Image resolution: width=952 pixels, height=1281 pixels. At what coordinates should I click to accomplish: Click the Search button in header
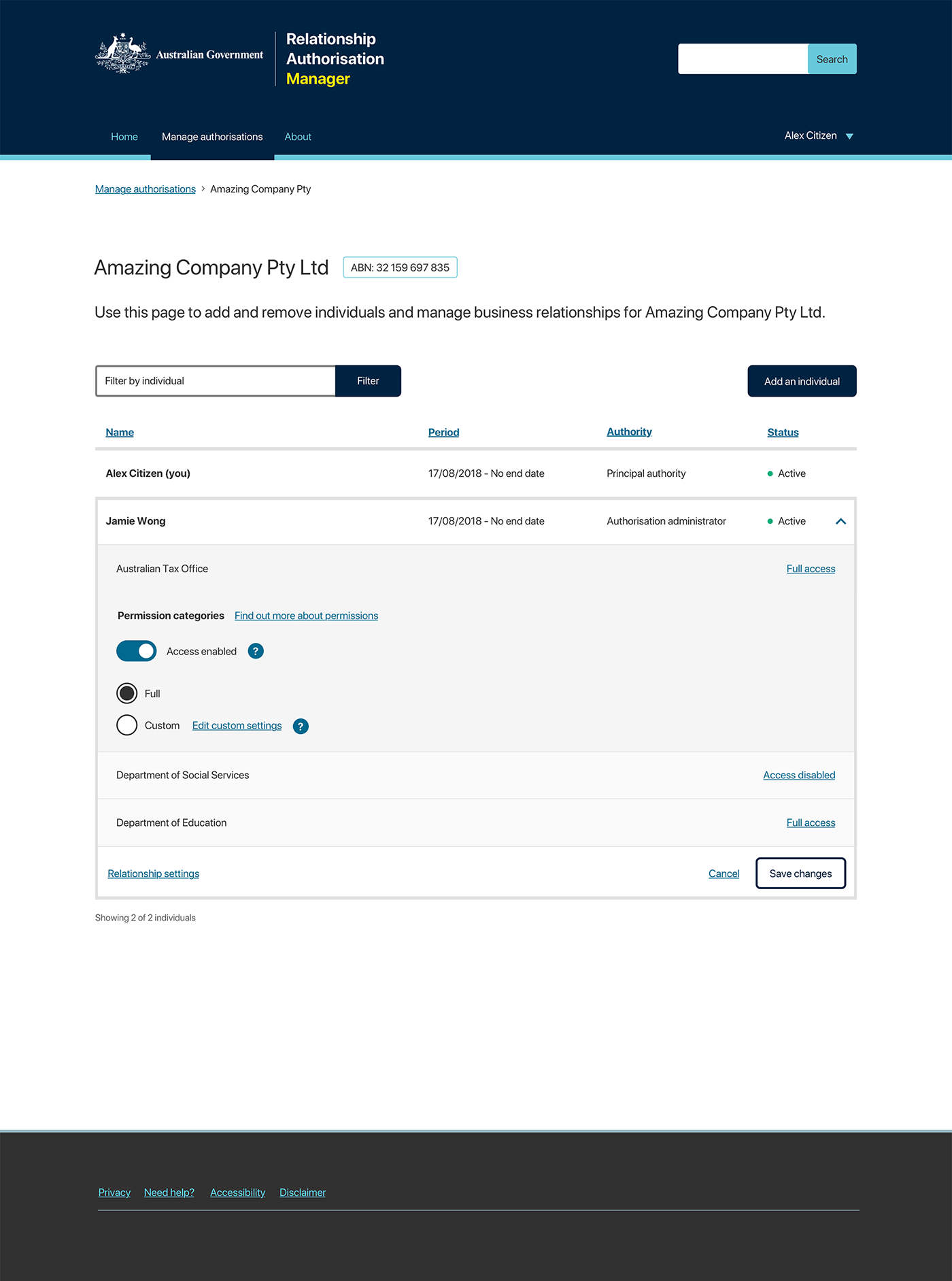(x=832, y=59)
